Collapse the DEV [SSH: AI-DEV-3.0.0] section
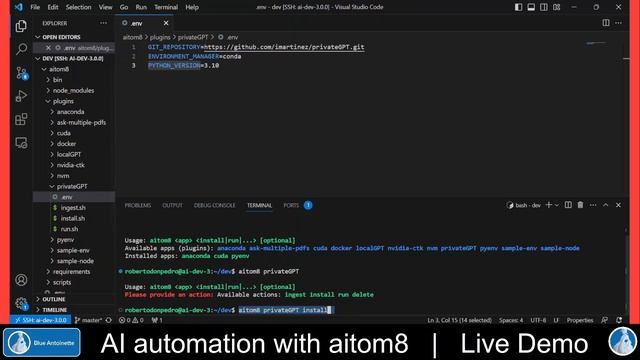Image resolution: width=640 pixels, height=360 pixels. pyautogui.click(x=74, y=58)
